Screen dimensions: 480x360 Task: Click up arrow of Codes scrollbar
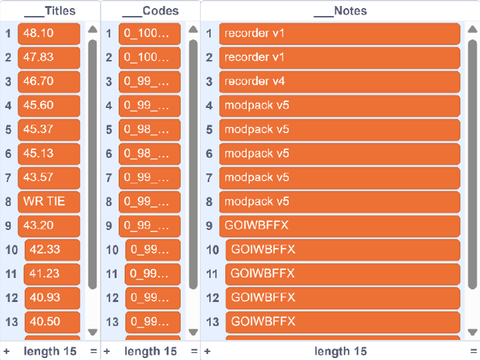pyautogui.click(x=193, y=29)
